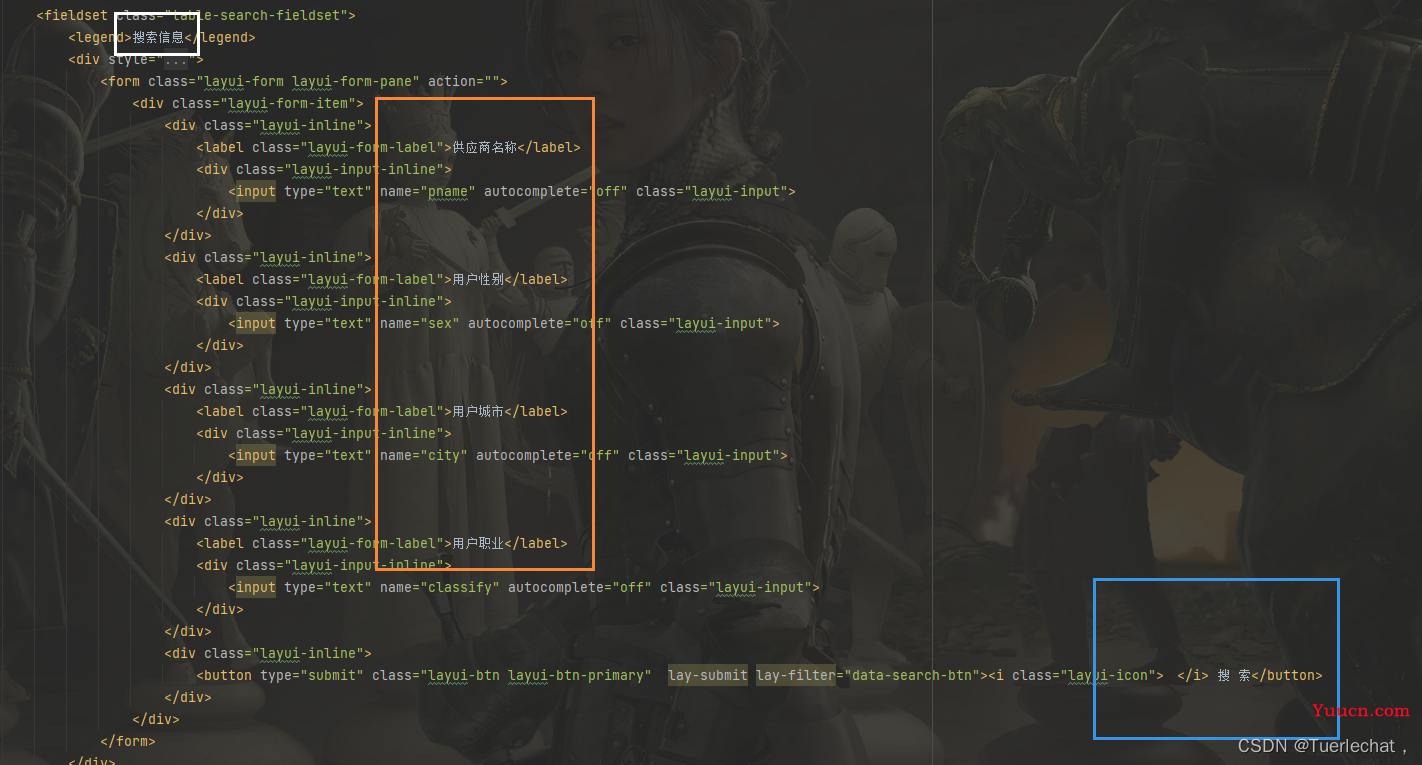This screenshot has height=765, width=1422.
Task: Click the closing </button> tag
Action: point(1287,675)
